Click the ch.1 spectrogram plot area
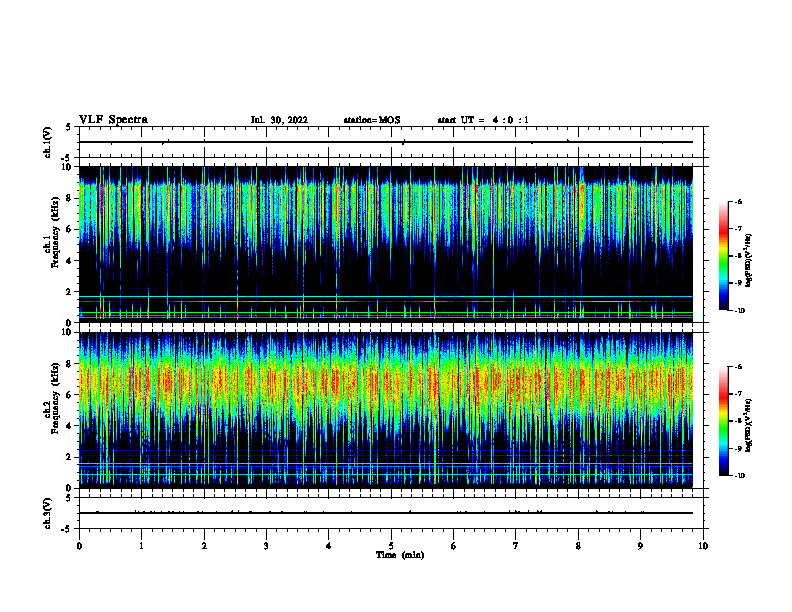This screenshot has width=792, height=612. click(385, 244)
